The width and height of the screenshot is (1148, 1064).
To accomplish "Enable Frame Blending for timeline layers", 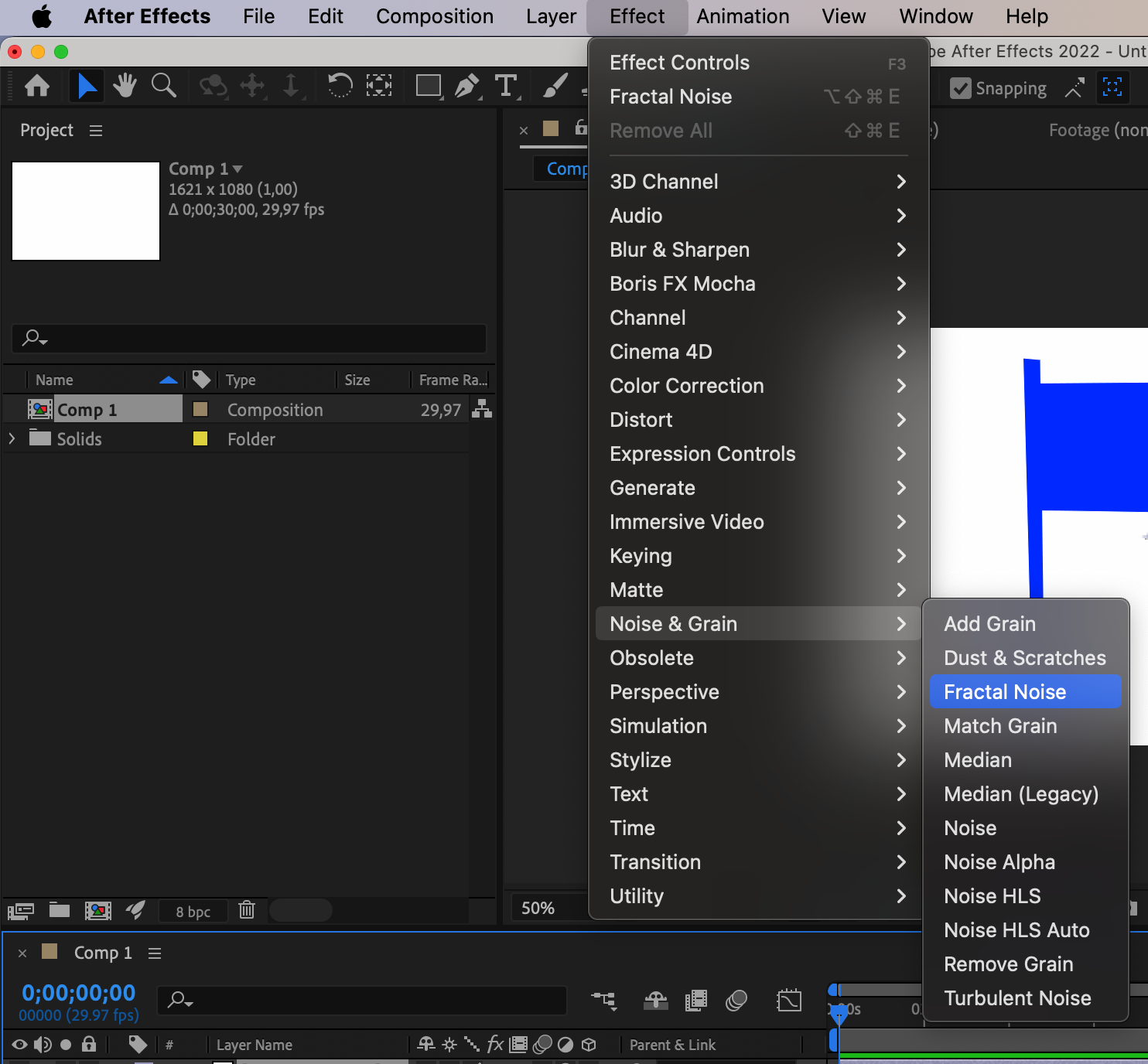I will pyautogui.click(x=696, y=1001).
